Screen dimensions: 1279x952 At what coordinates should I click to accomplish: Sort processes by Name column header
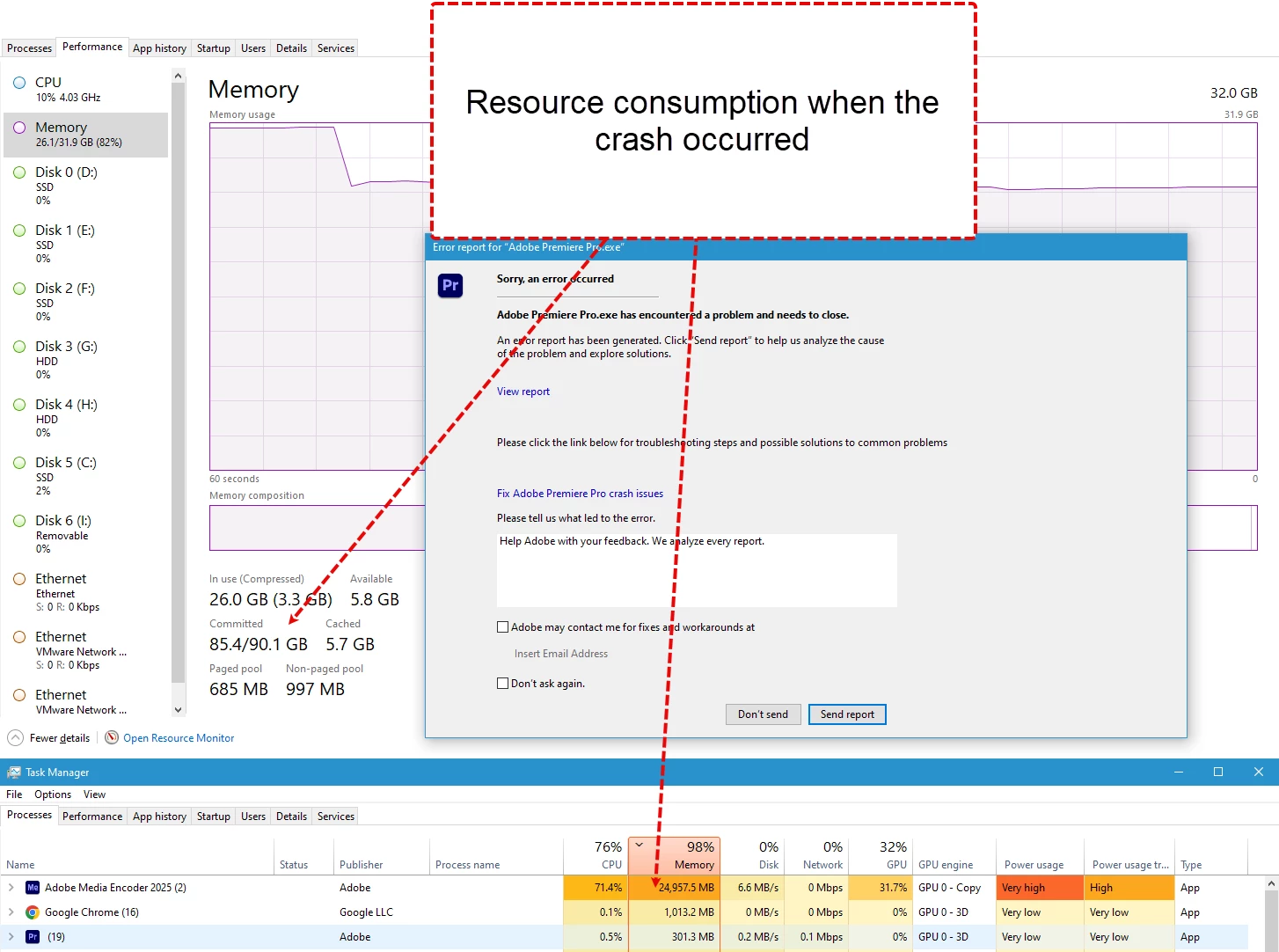click(137, 855)
